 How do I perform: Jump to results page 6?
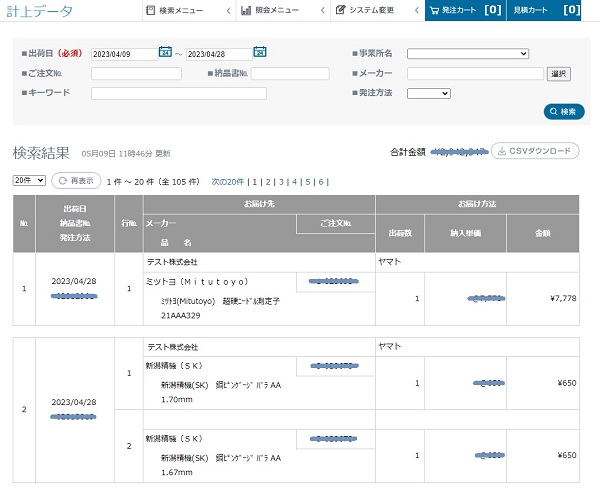point(322,182)
